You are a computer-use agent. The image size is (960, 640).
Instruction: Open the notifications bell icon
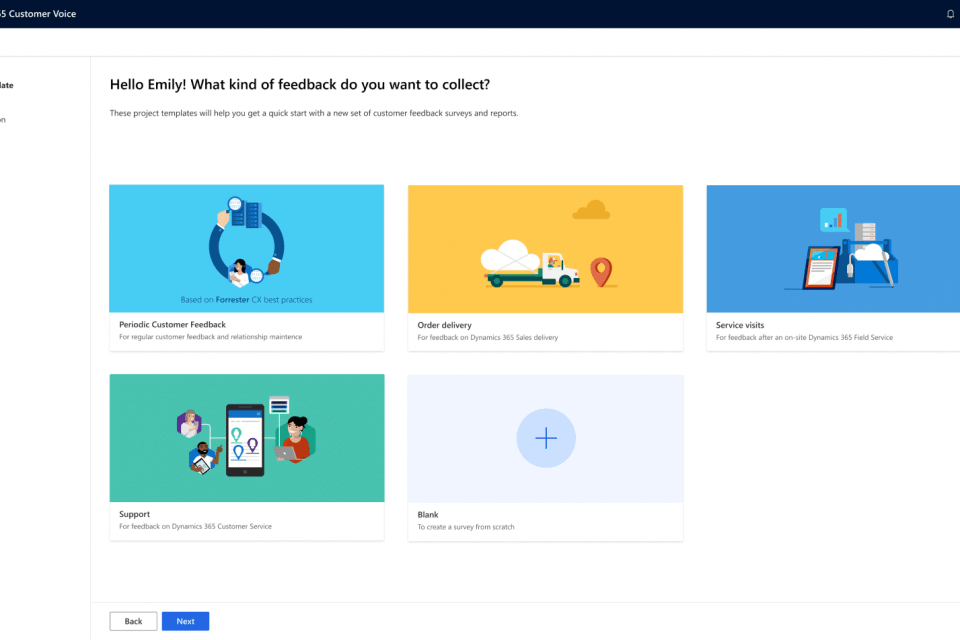point(950,14)
